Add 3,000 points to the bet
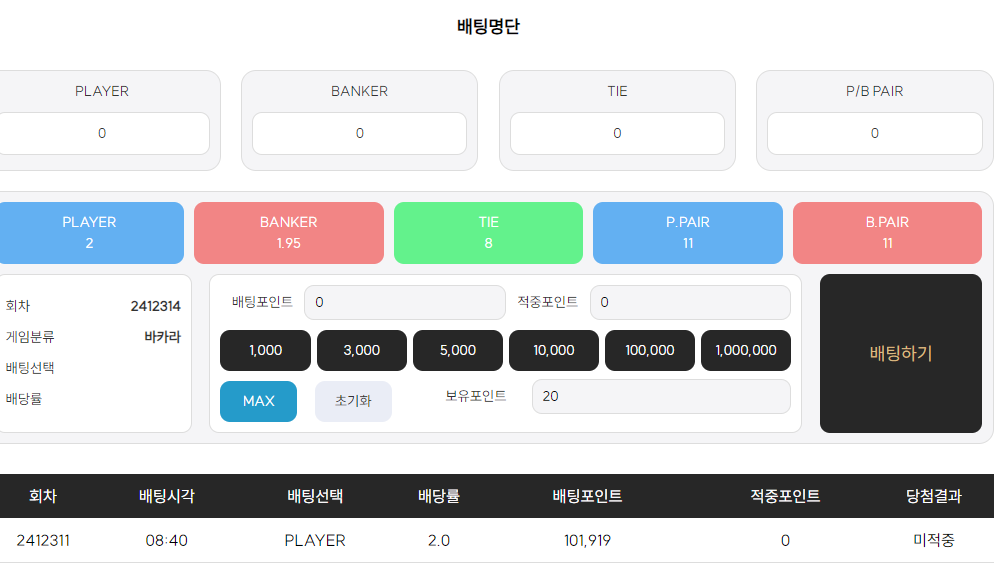This screenshot has width=1005, height=564. tap(362, 351)
